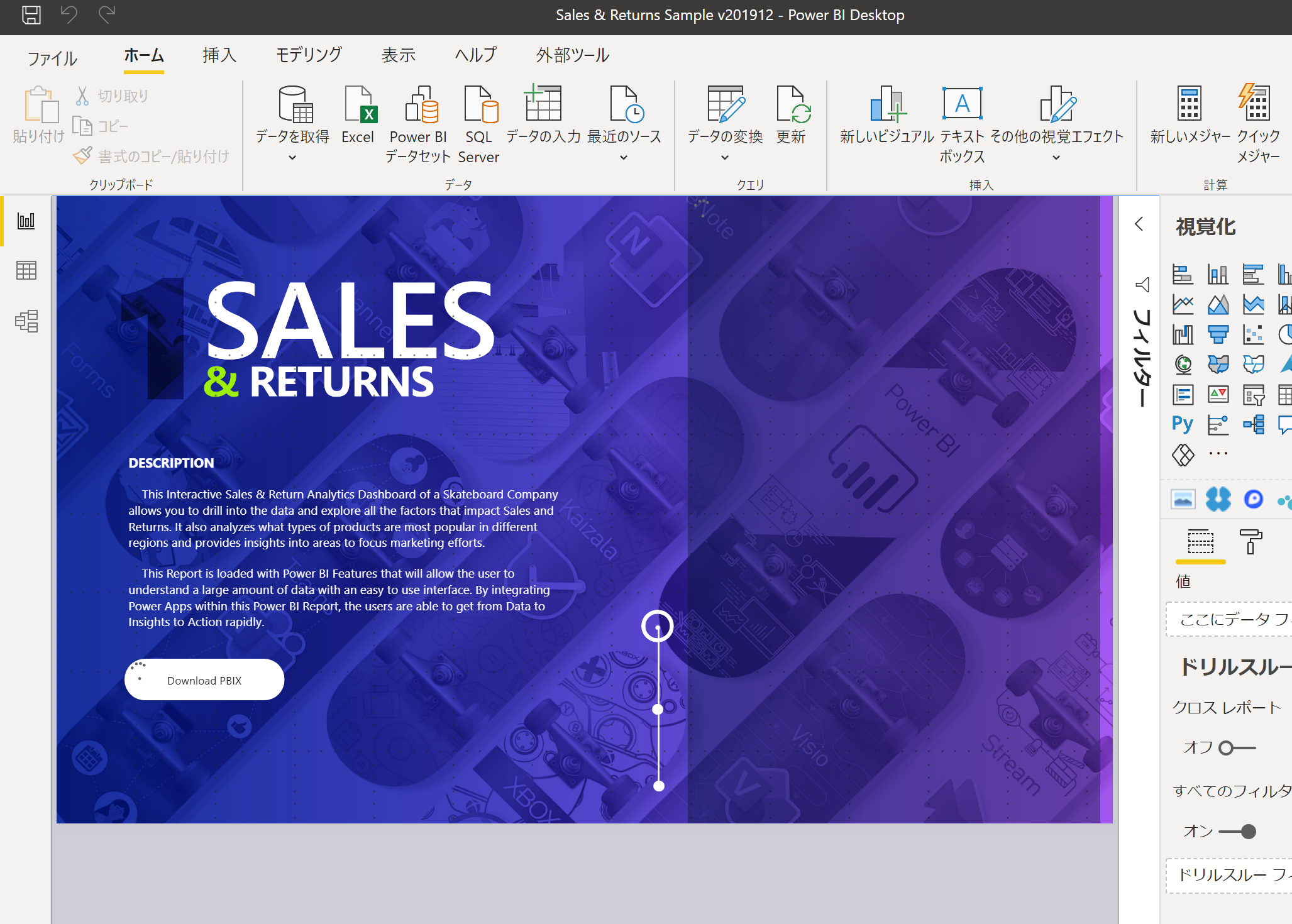Viewport: 1292px width, 924px height.
Task: Open the Model relationships view
Action: pos(26,321)
